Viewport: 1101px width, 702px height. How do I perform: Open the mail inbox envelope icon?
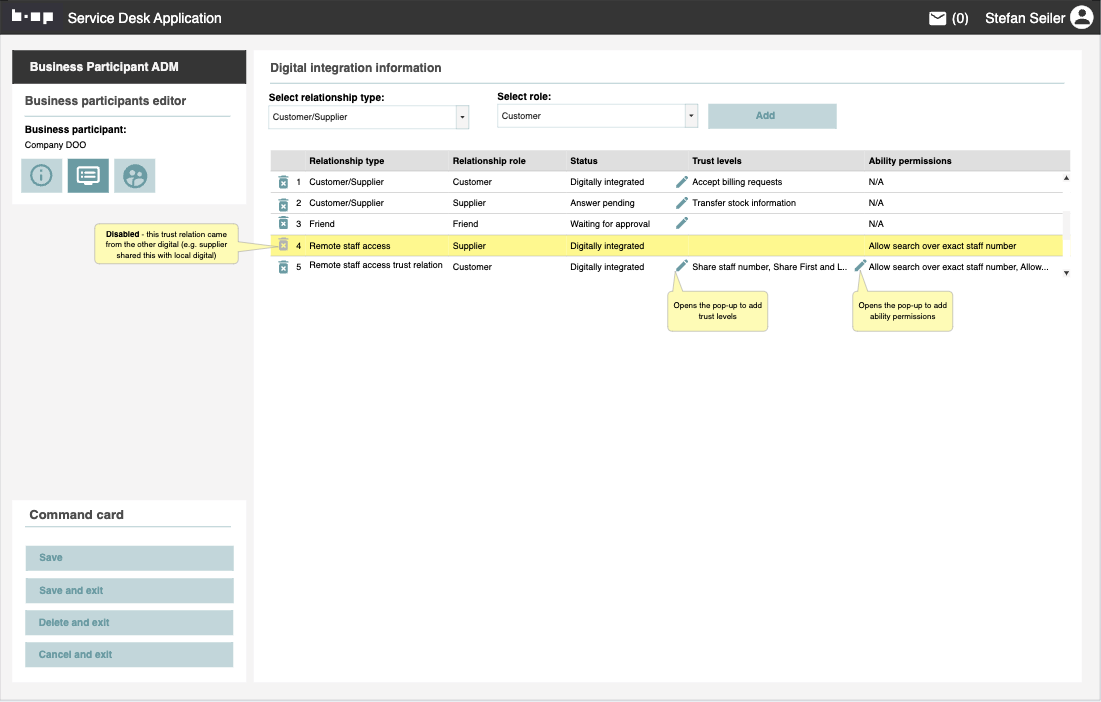(x=937, y=18)
